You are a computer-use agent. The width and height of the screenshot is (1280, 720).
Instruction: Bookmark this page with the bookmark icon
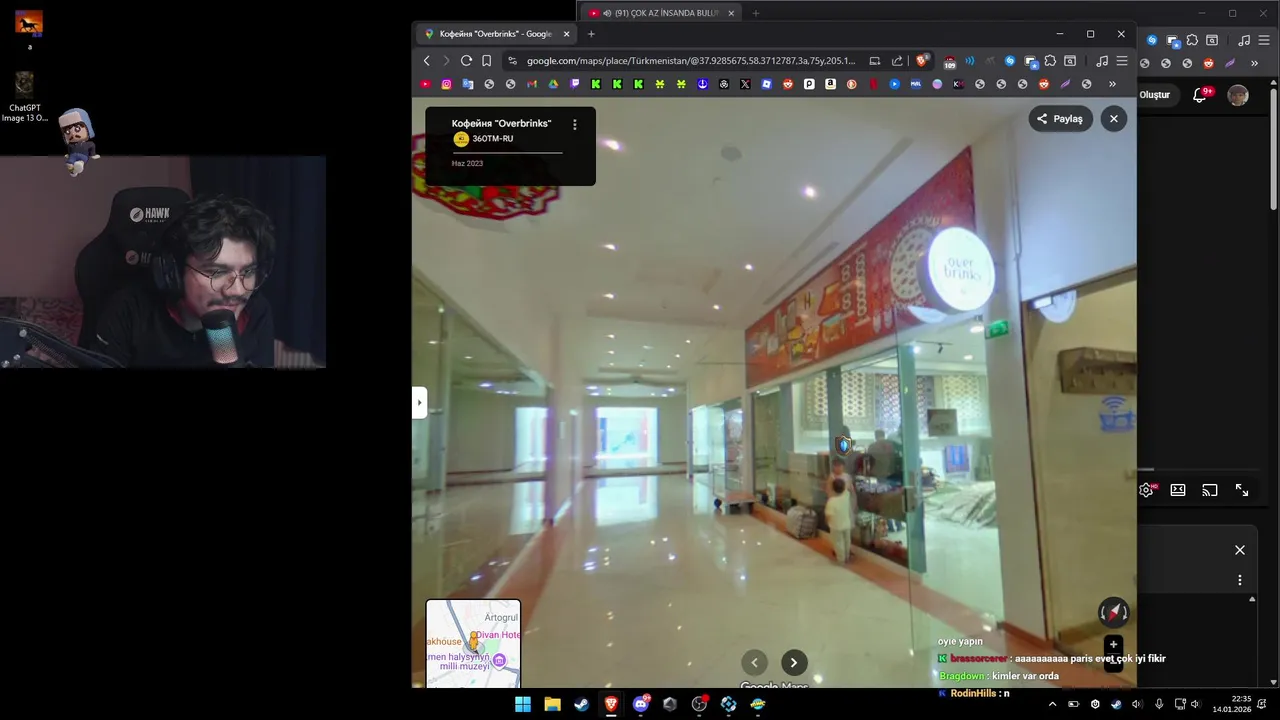pyautogui.click(x=487, y=61)
